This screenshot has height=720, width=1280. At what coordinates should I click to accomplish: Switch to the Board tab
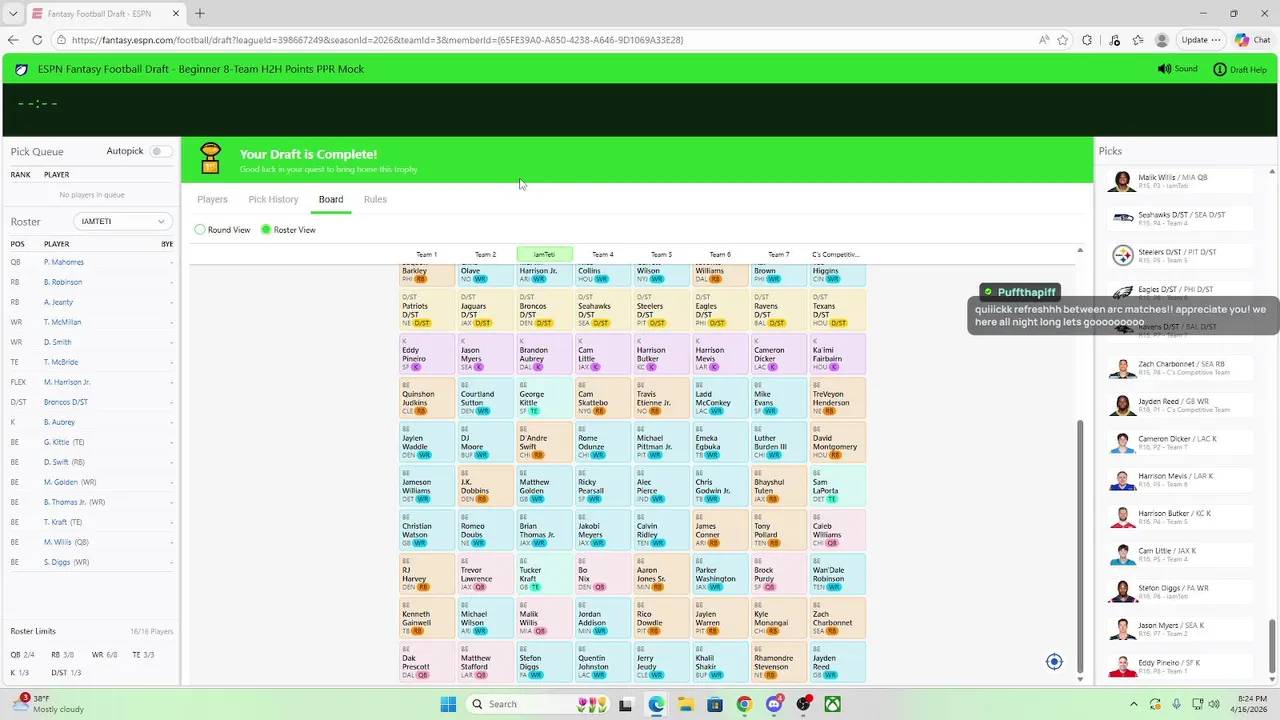tap(331, 199)
